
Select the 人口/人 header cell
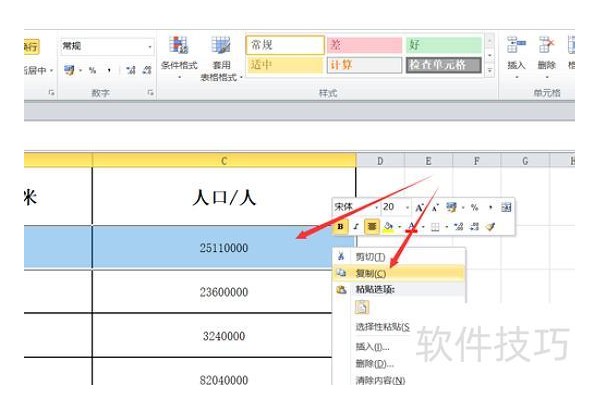tap(224, 197)
